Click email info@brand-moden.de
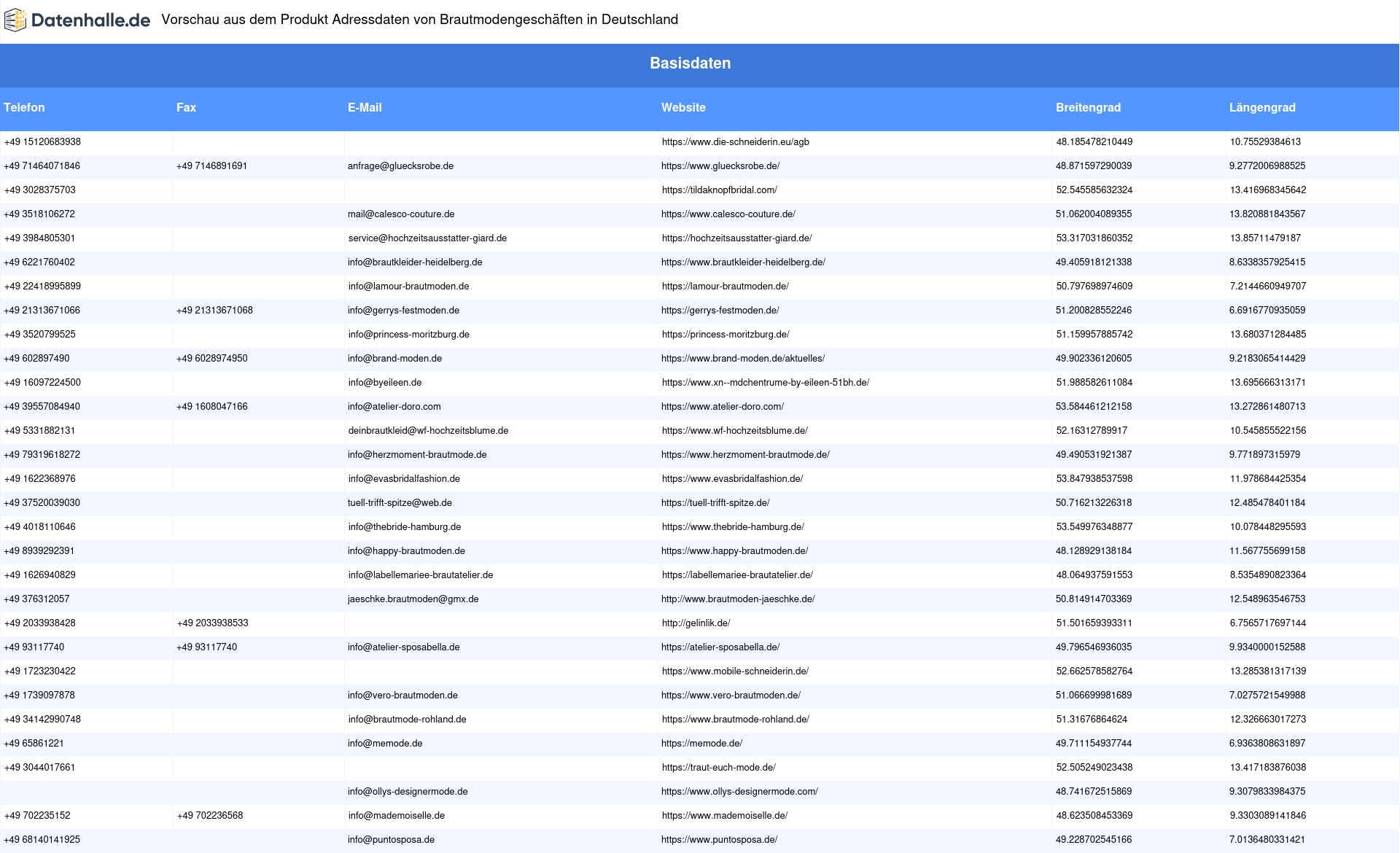The image size is (1400, 853). (x=394, y=359)
